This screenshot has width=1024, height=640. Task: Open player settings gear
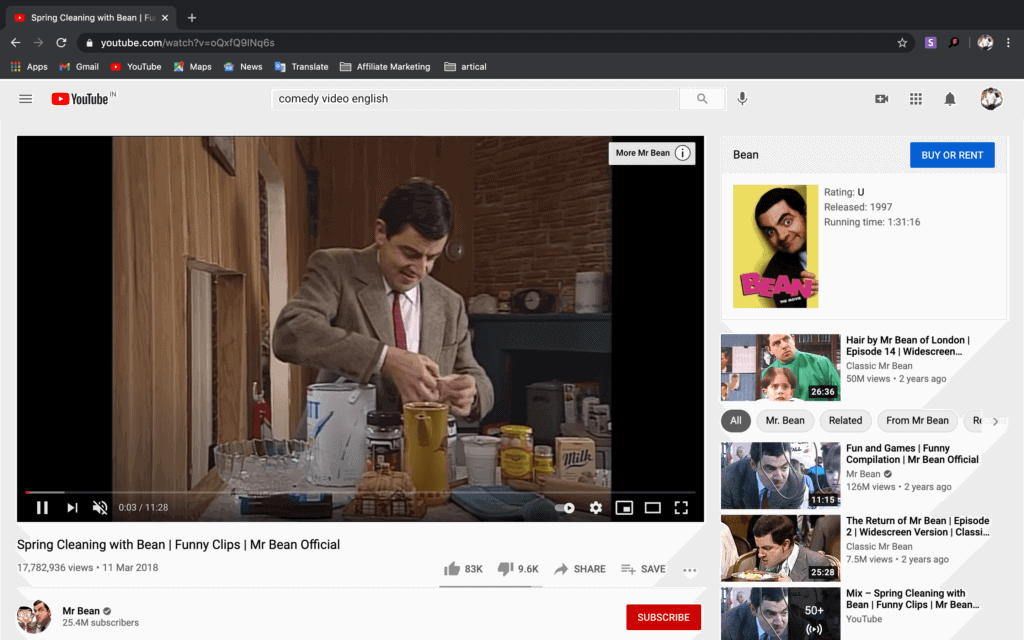pos(596,507)
